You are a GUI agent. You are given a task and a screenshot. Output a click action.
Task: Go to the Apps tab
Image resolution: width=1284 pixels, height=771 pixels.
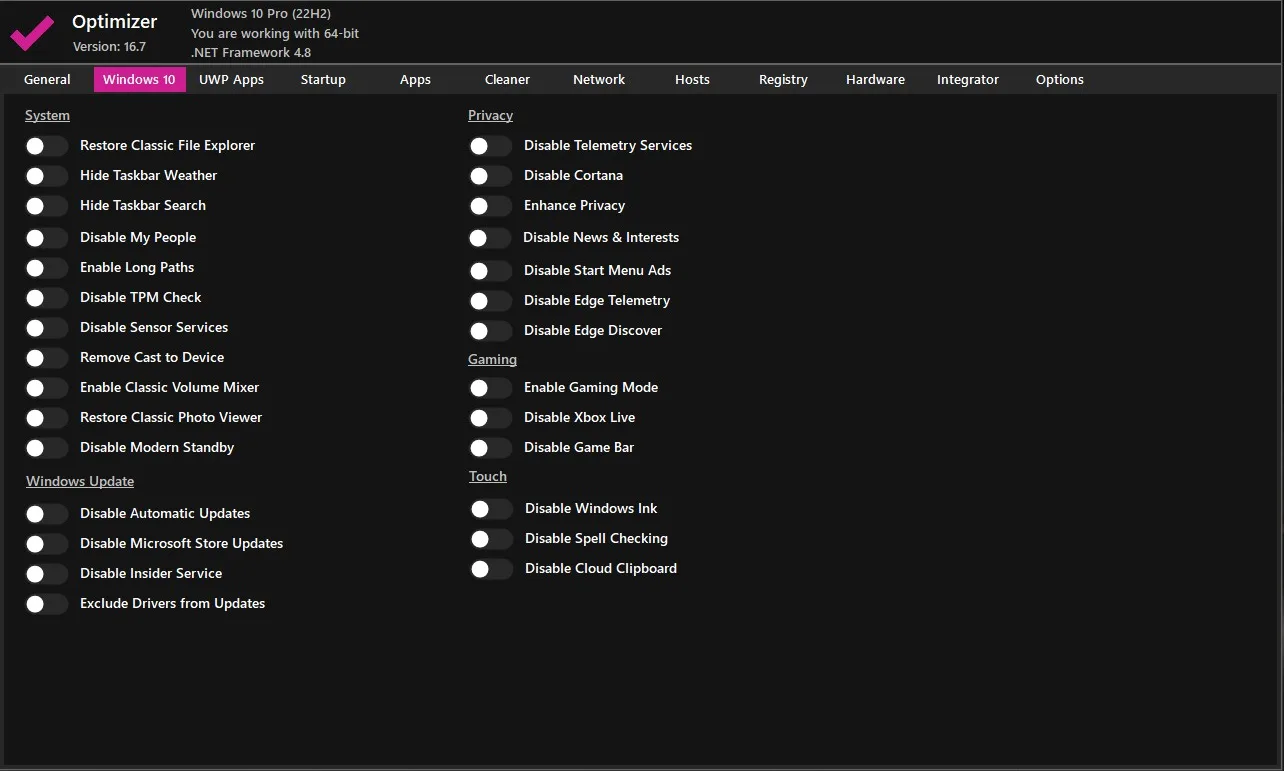(415, 80)
